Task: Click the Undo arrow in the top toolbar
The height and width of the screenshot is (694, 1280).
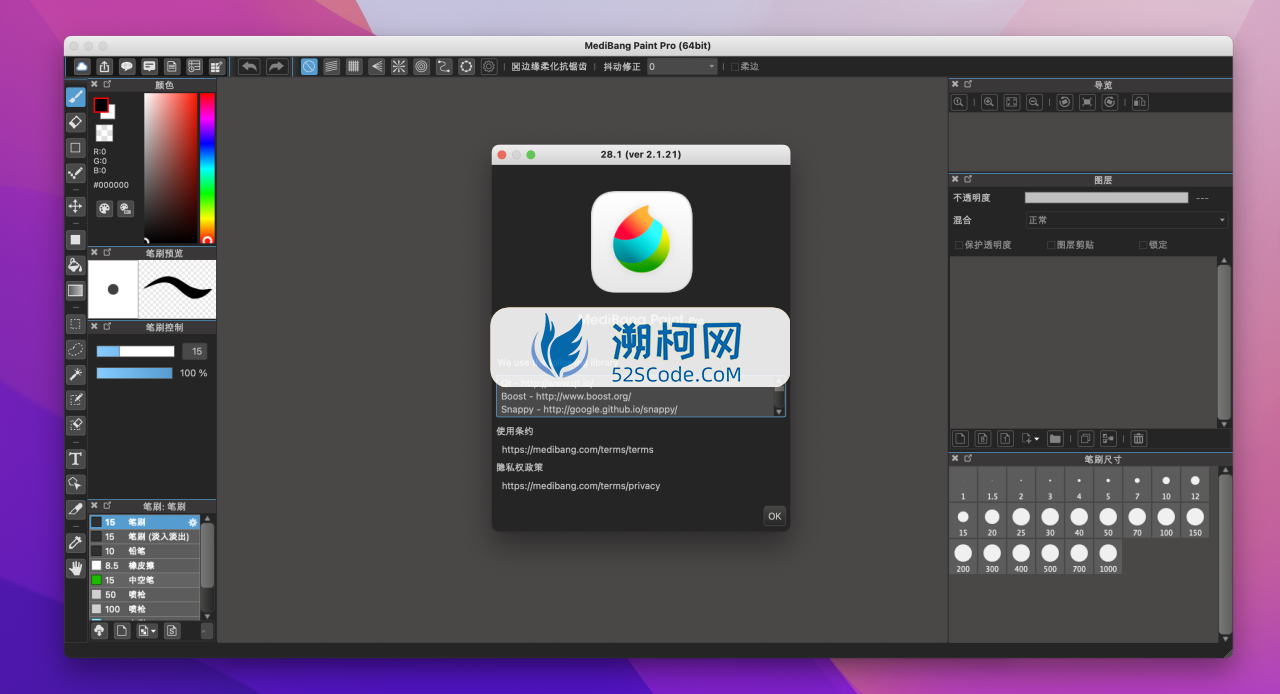Action: tap(250, 67)
